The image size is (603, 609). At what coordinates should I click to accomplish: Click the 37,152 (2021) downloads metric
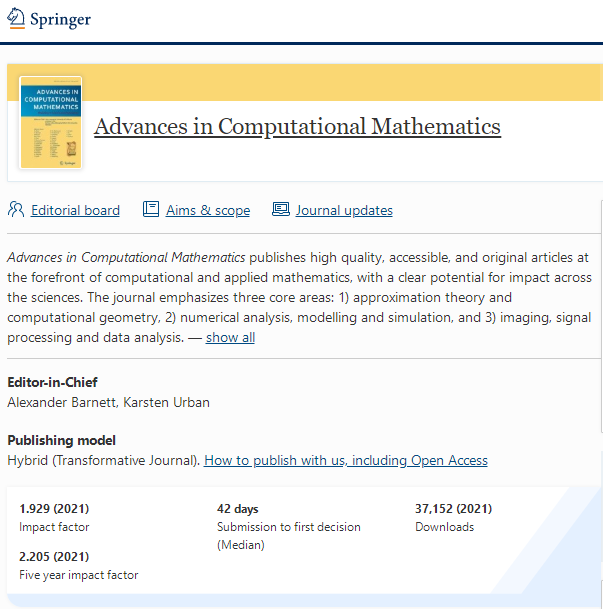click(x=453, y=508)
